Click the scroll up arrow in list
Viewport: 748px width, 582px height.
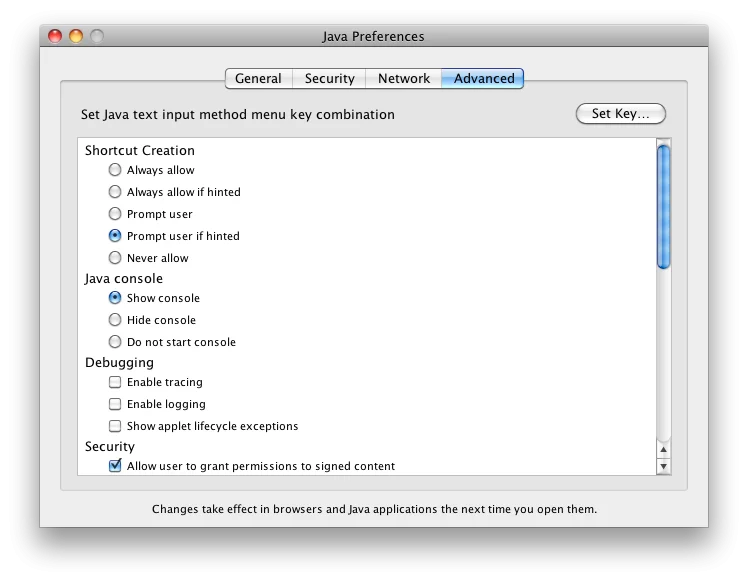(x=663, y=449)
